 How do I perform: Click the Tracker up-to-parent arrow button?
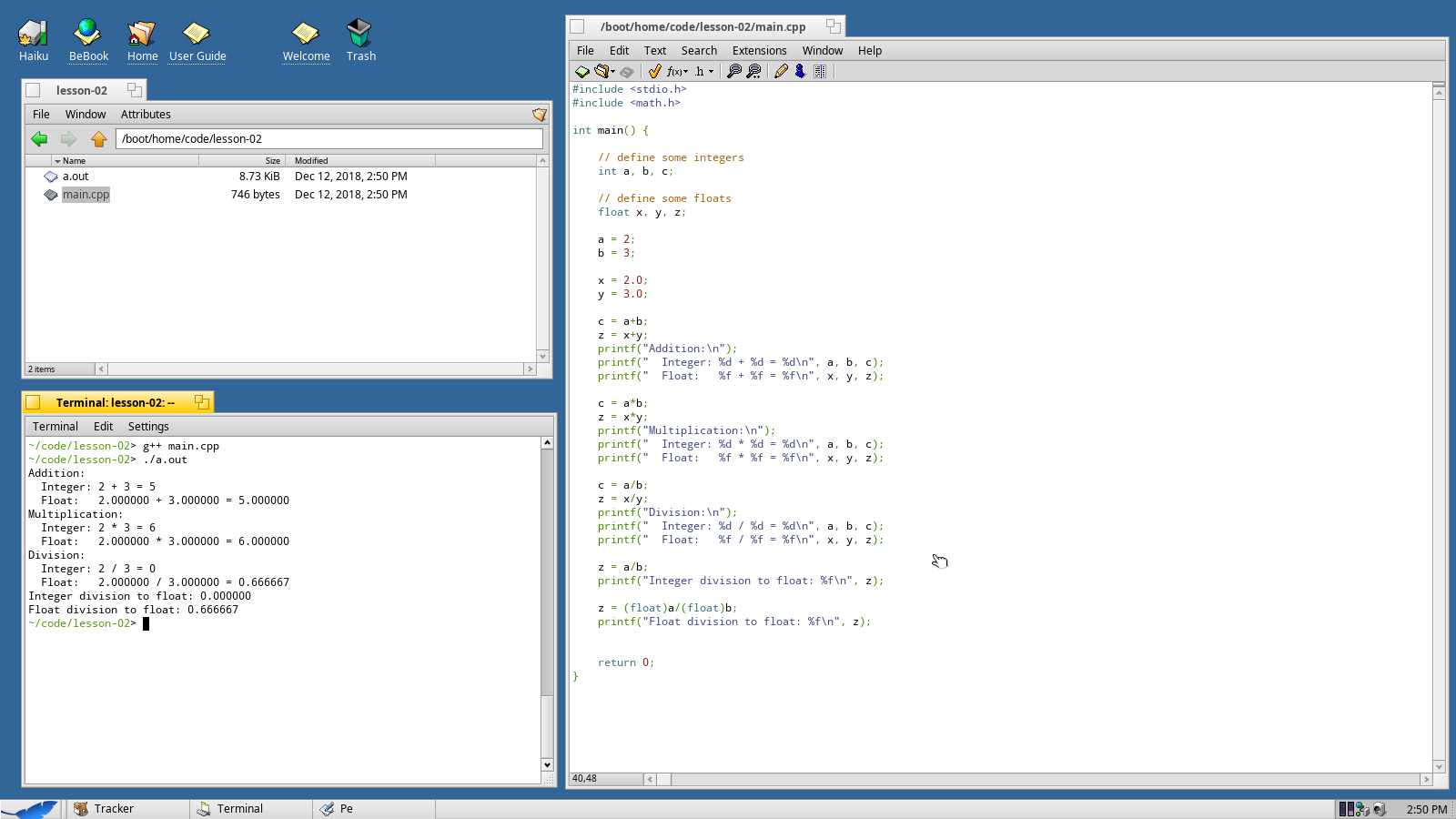98,139
